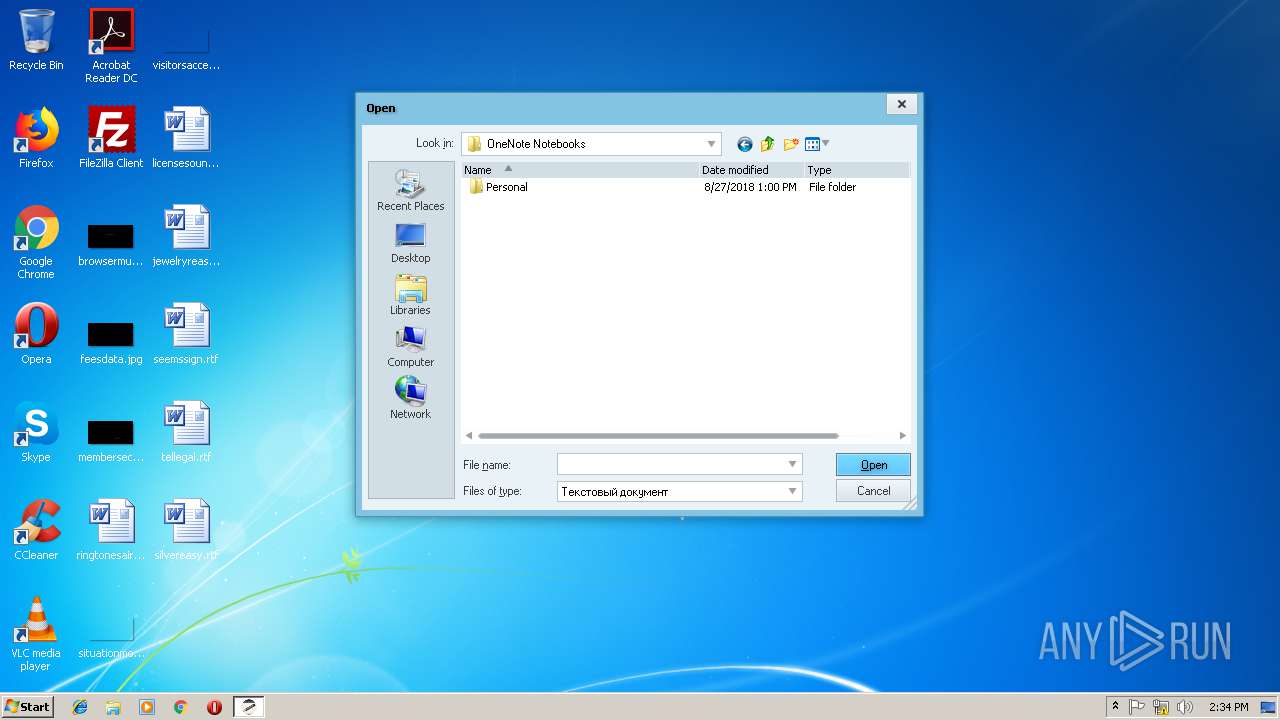This screenshot has height=720, width=1280.
Task: Open Windows Explorer from the taskbar
Action: pos(113,707)
